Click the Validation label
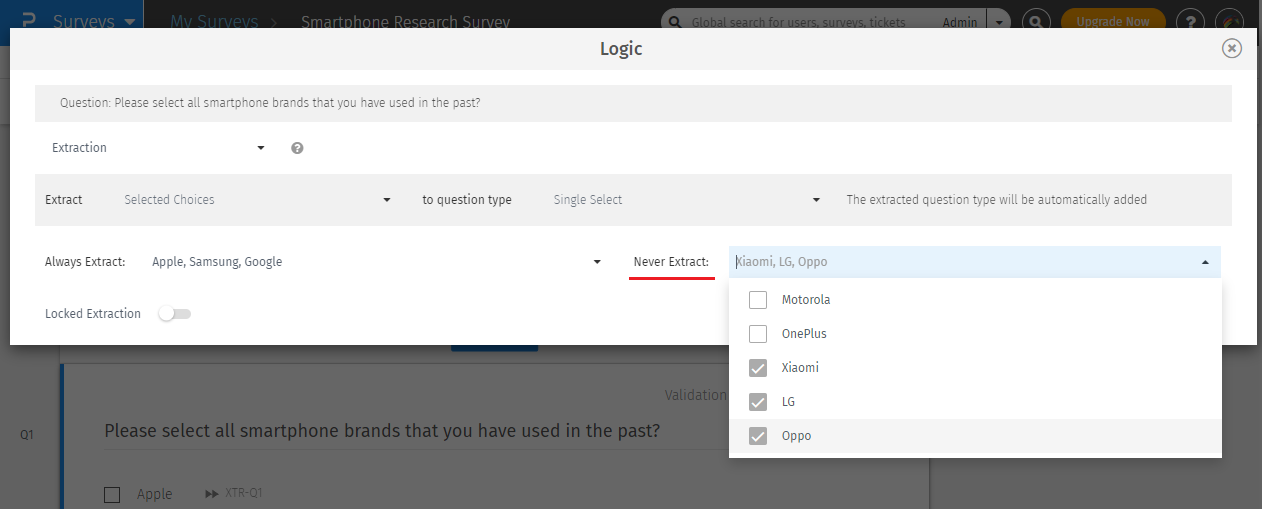The width and height of the screenshot is (1262, 509). [695, 395]
